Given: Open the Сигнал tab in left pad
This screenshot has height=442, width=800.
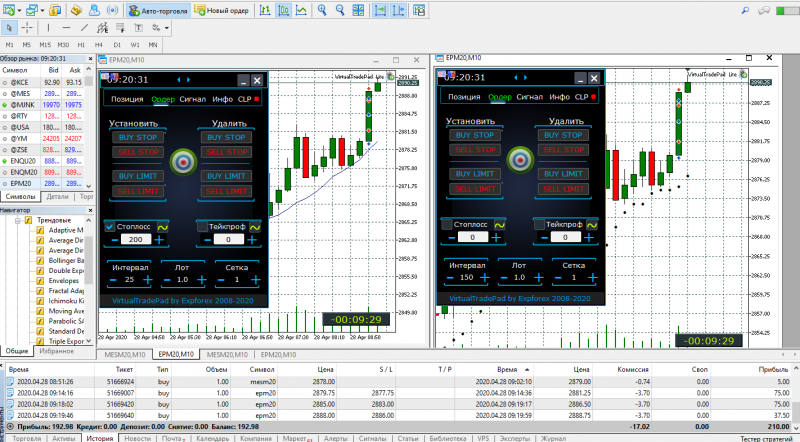Looking at the screenshot, I should click(192, 99).
